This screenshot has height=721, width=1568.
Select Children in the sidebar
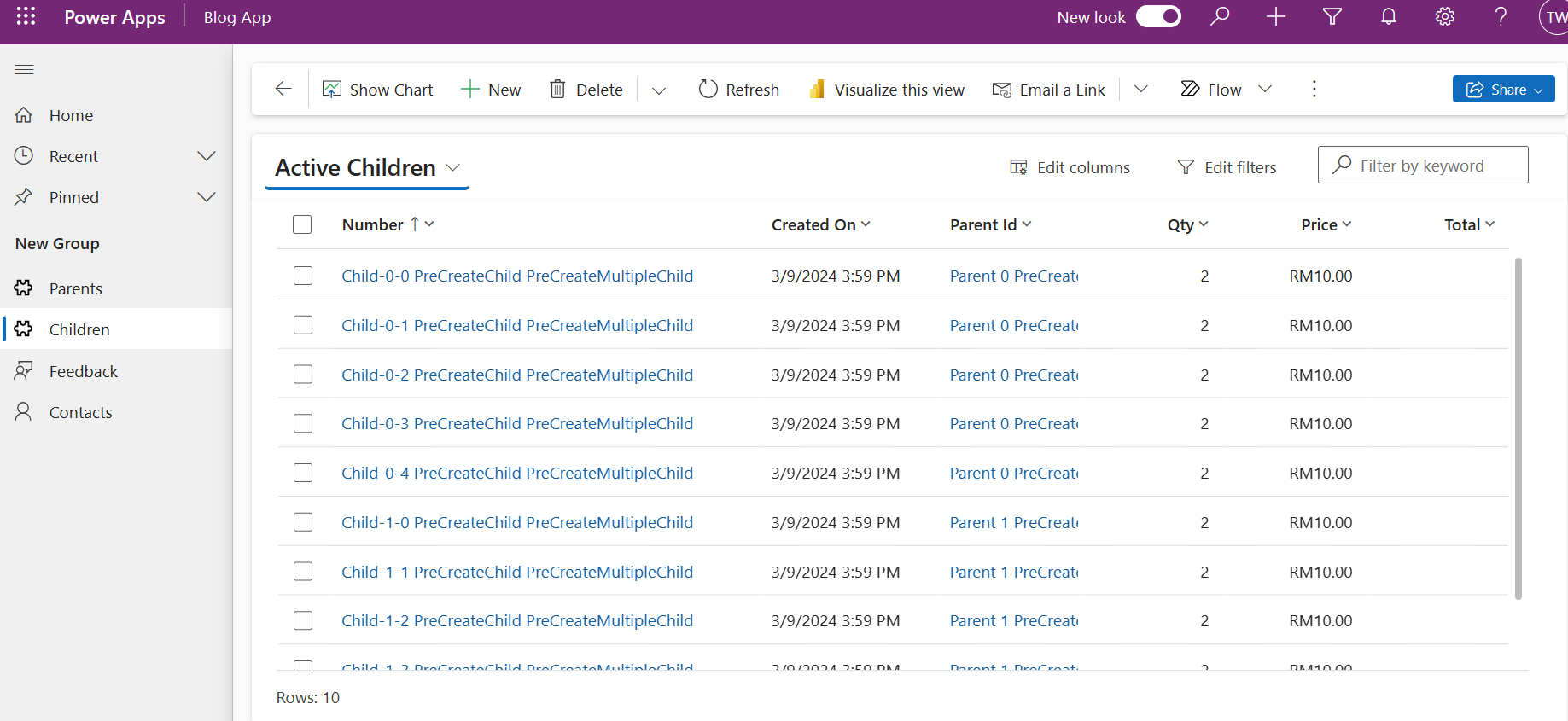[116, 329]
